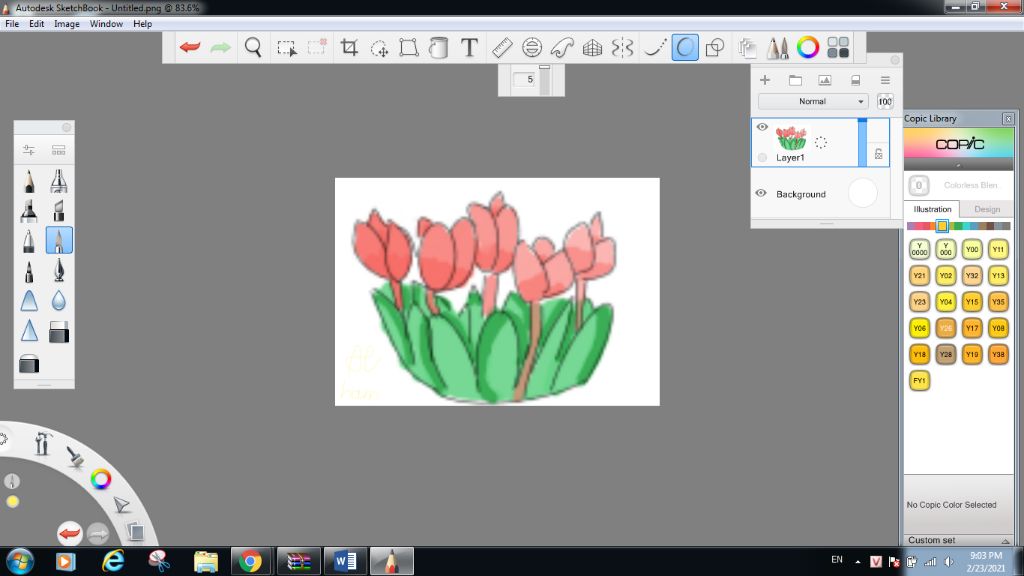Image resolution: width=1024 pixels, height=576 pixels.
Task: Open Word from the taskbar
Action: (345, 561)
